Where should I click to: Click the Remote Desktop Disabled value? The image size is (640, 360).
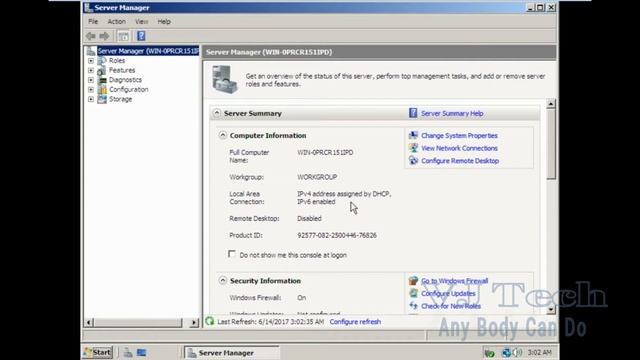(309, 219)
